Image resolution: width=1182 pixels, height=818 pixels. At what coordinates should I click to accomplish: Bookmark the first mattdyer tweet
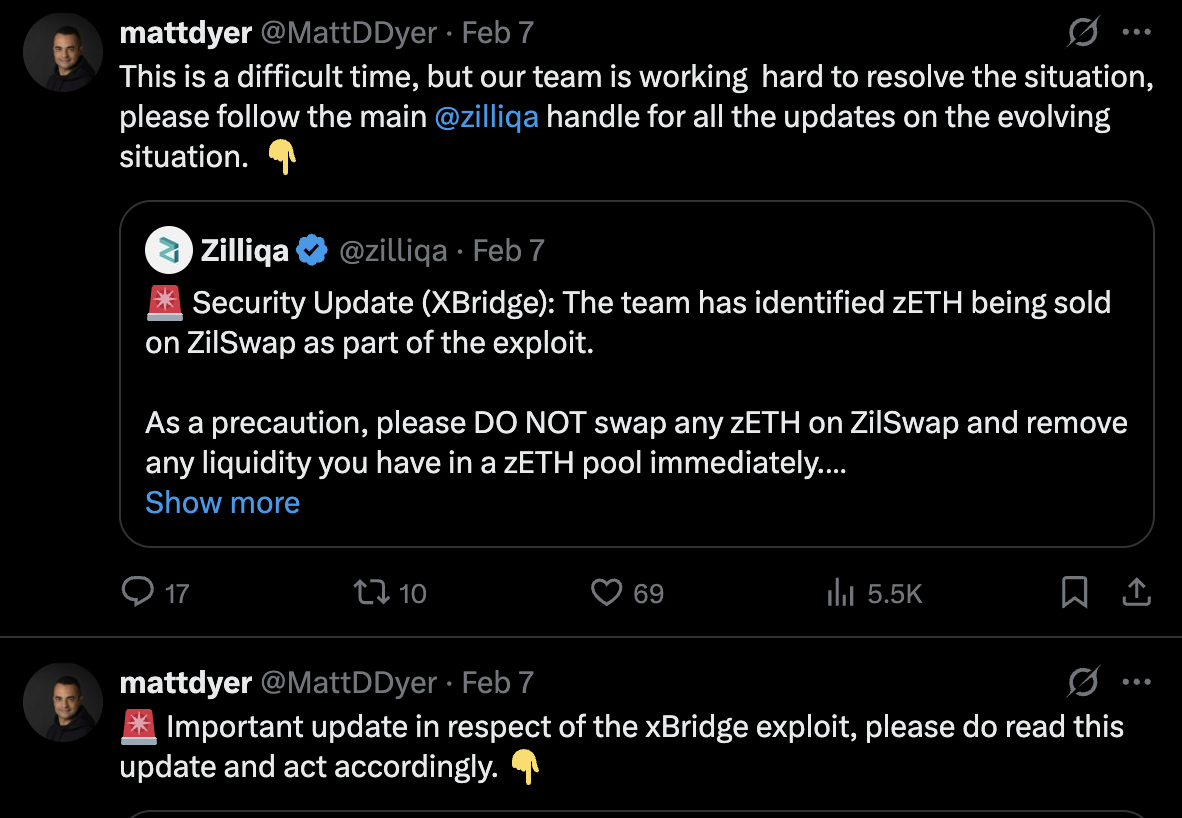[x=1074, y=593]
